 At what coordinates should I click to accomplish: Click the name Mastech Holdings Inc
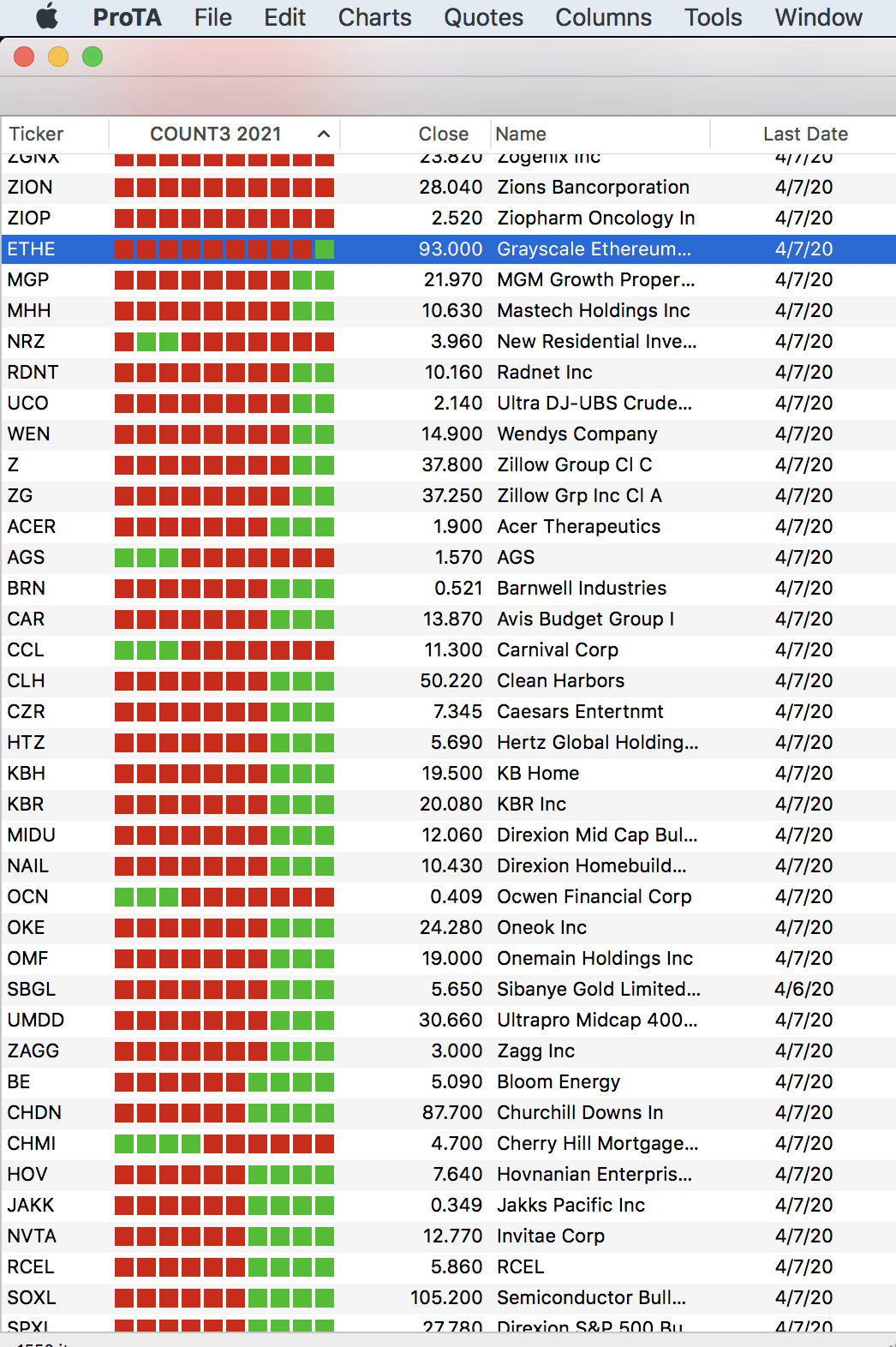coord(593,311)
